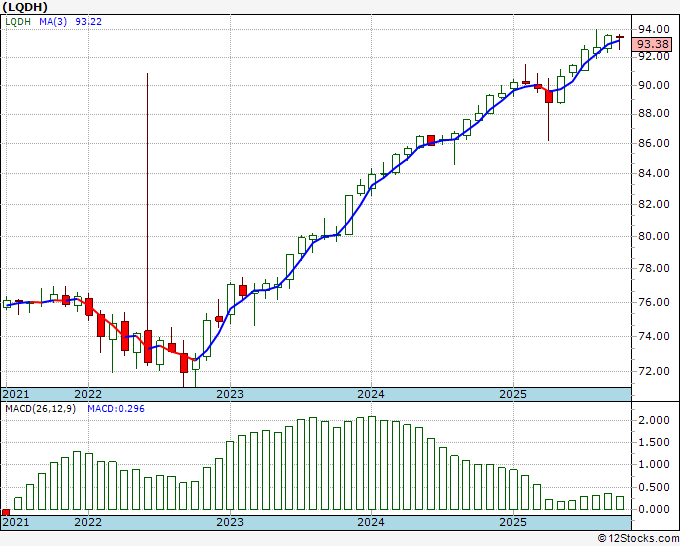Click the (LQDH) chart title
The width and height of the screenshot is (680, 546).
tap(25, 7)
